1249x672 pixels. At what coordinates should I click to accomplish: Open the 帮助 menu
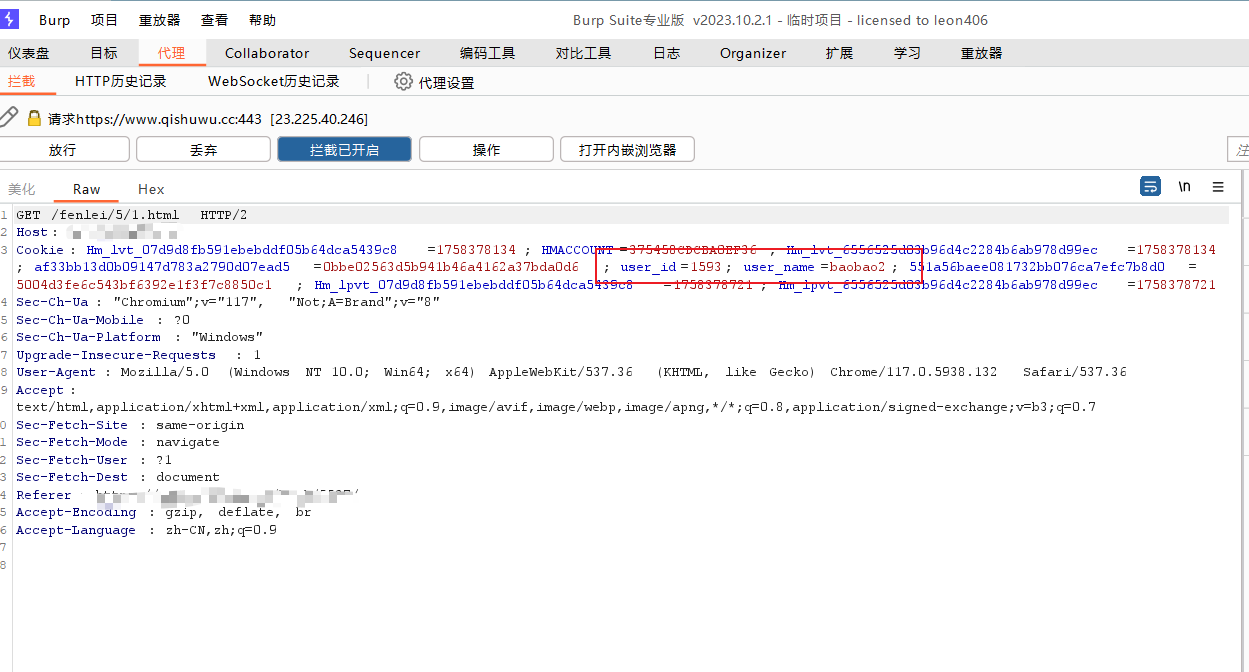click(x=262, y=20)
